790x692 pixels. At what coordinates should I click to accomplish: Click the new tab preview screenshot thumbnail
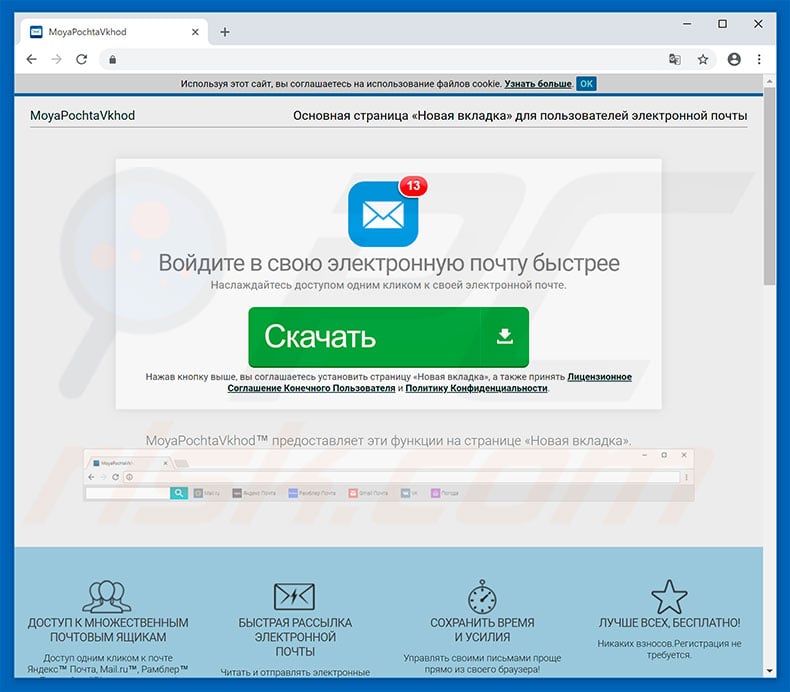pos(388,475)
